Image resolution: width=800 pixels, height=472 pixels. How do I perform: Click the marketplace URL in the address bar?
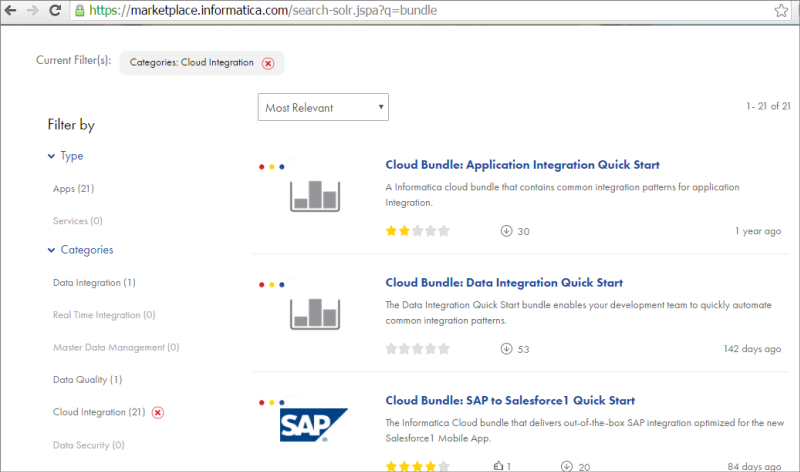point(263,10)
